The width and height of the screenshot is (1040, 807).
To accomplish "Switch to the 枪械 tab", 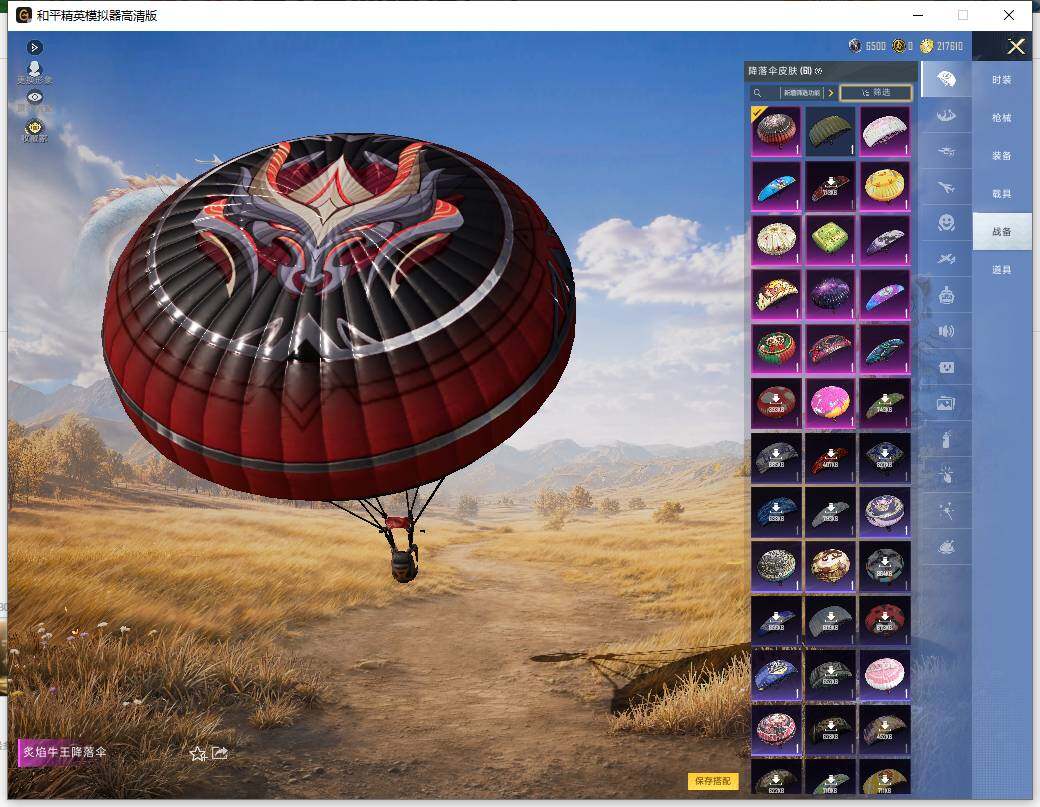I will [1002, 117].
